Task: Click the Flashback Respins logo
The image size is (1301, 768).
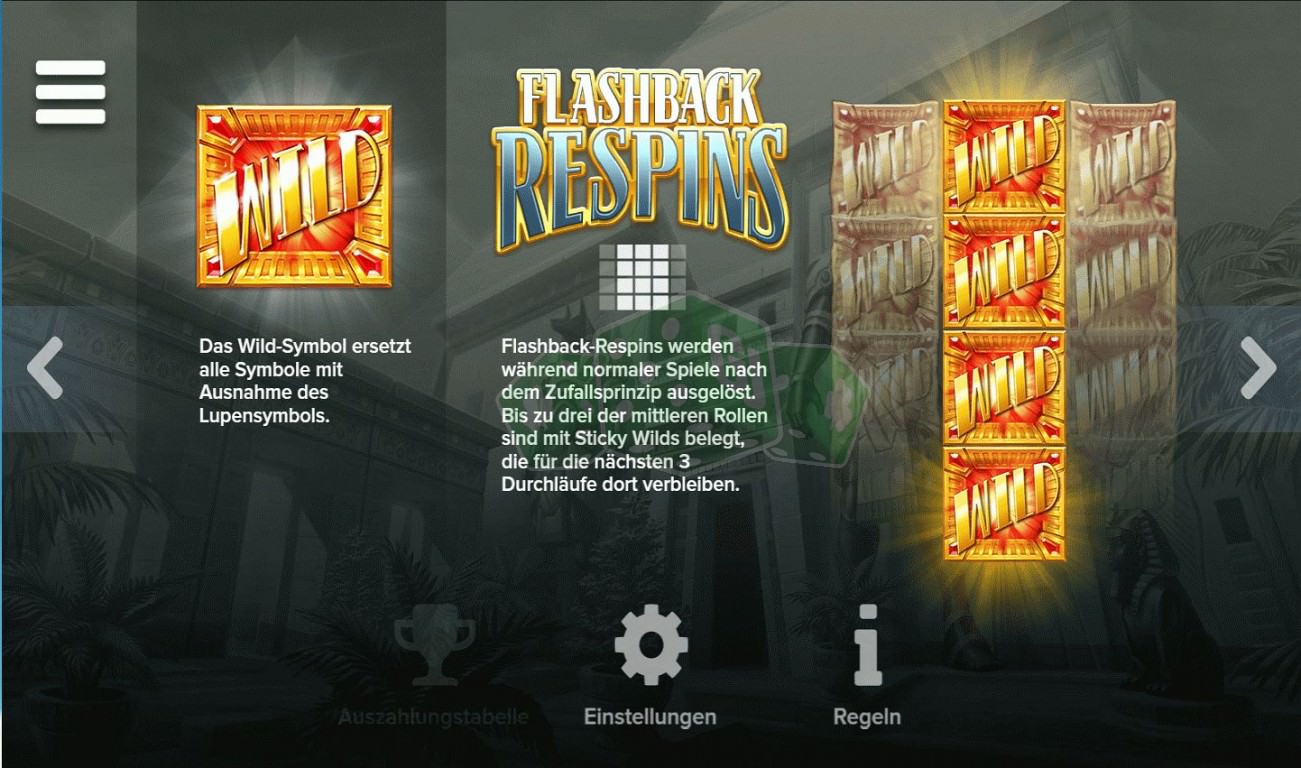Action: [x=641, y=158]
